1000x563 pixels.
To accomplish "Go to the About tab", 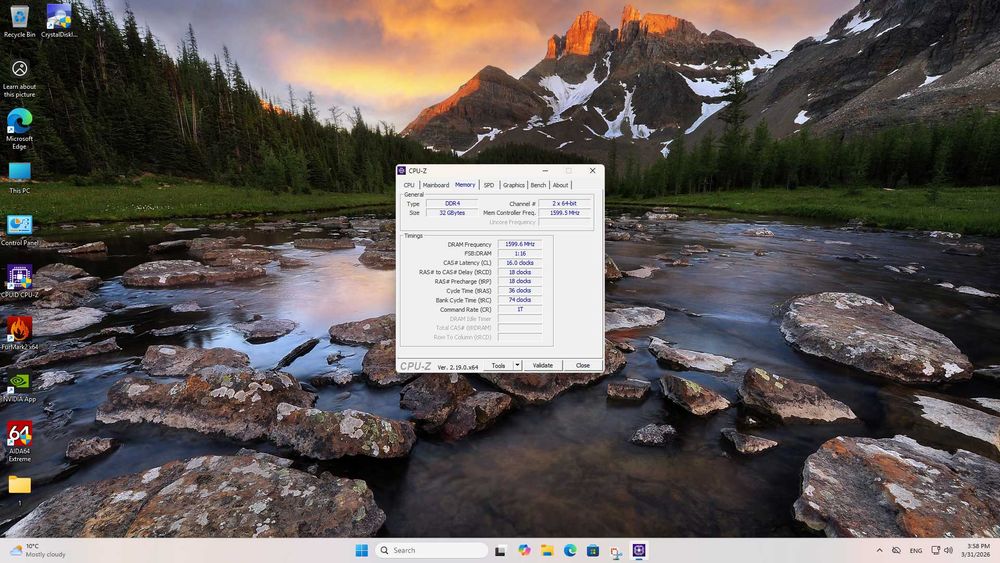I will click(x=560, y=185).
